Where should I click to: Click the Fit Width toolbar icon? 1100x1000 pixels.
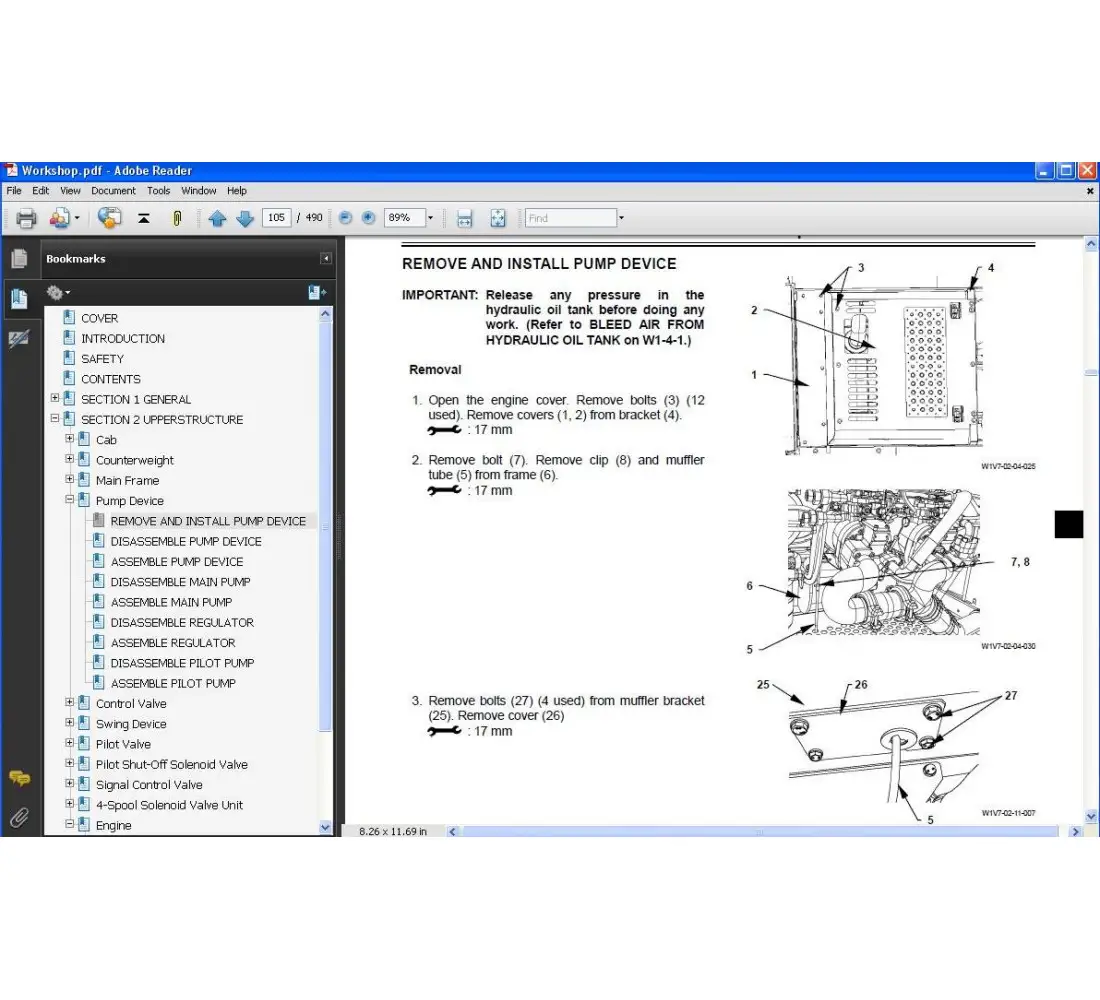coord(464,218)
